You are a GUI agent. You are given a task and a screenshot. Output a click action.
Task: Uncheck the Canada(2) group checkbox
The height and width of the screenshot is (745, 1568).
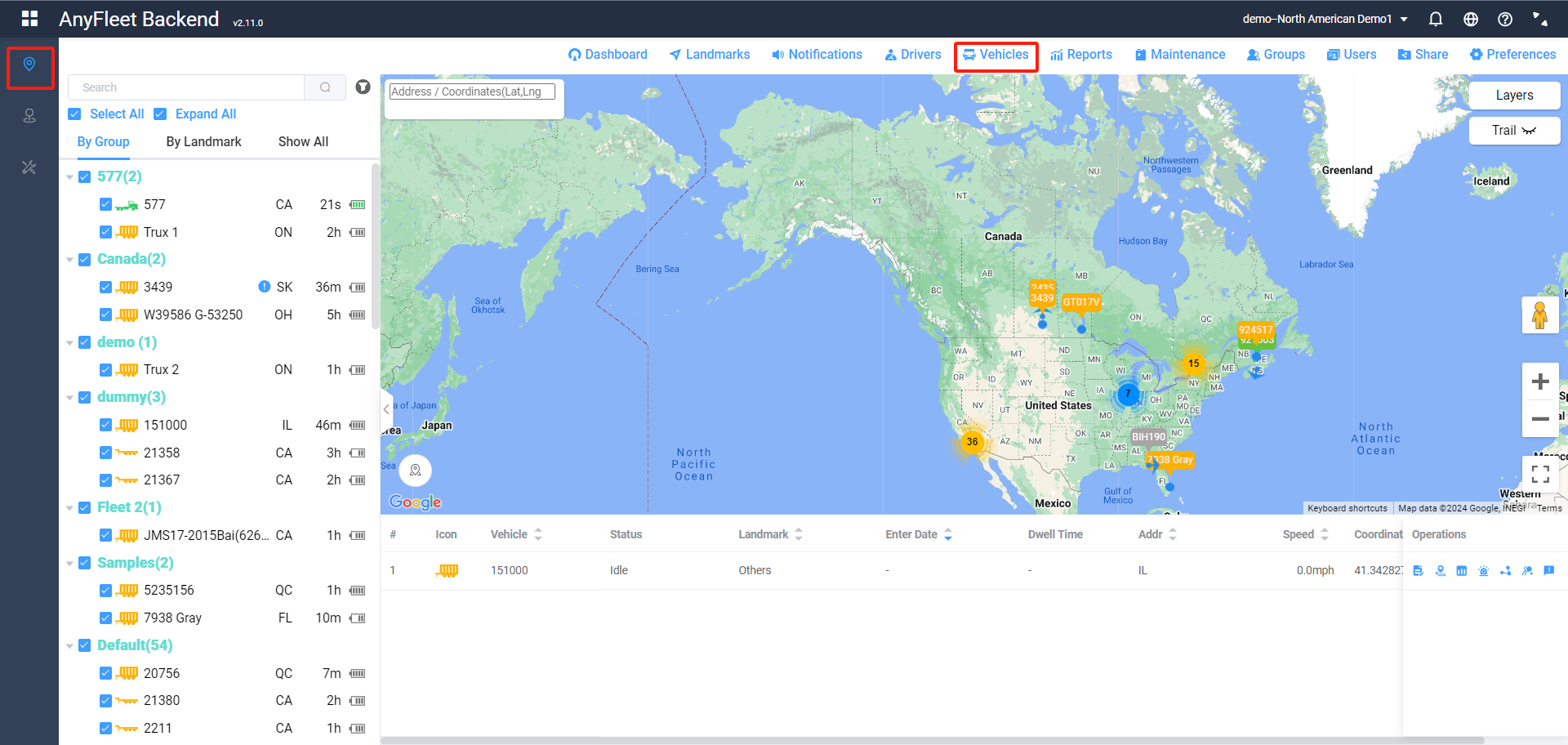(85, 259)
